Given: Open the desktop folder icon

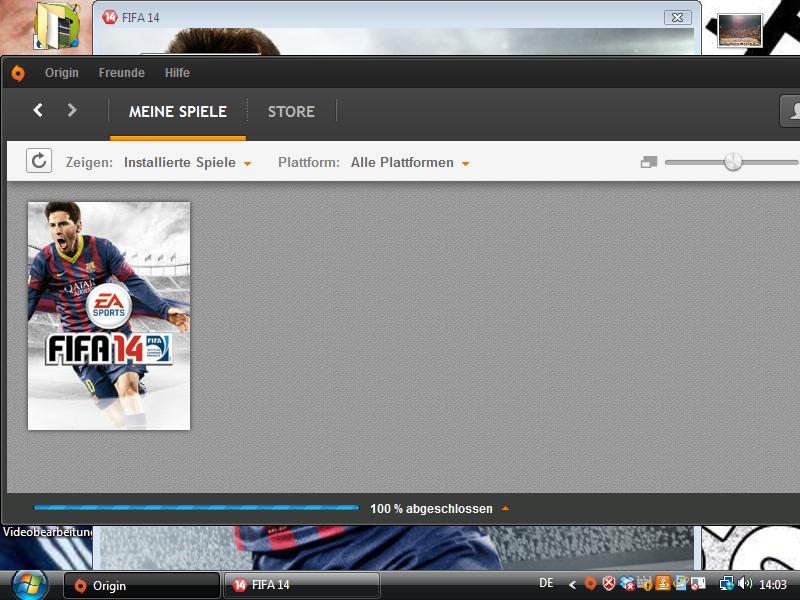Looking at the screenshot, I should 56,26.
